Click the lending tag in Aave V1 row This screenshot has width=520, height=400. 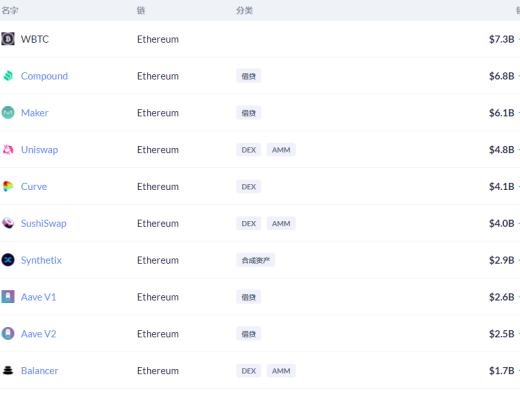coord(249,297)
